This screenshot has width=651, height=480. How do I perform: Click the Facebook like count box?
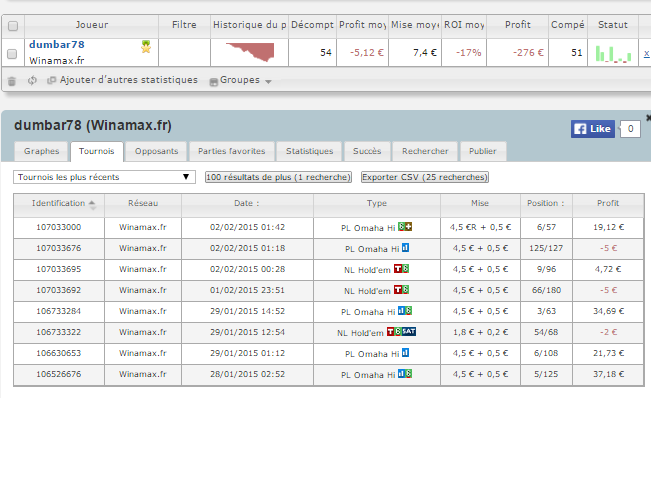pyautogui.click(x=630, y=129)
